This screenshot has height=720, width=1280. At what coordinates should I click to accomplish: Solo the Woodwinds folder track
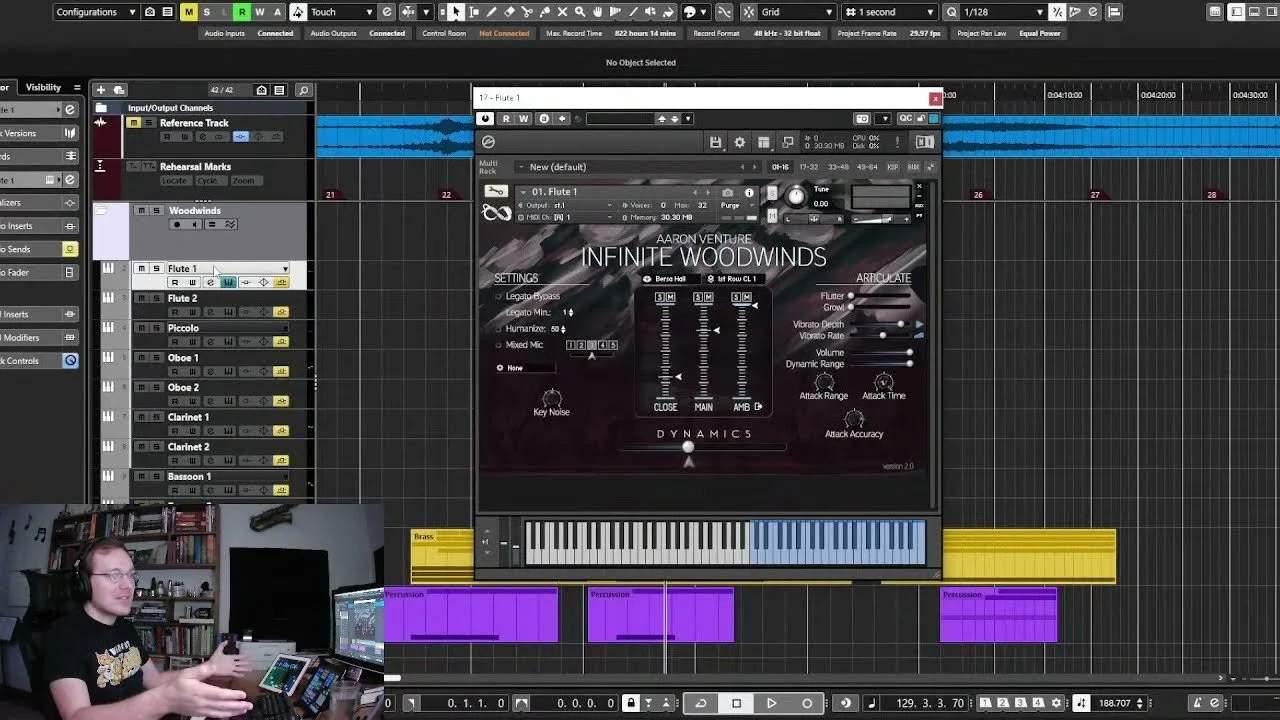pos(156,210)
